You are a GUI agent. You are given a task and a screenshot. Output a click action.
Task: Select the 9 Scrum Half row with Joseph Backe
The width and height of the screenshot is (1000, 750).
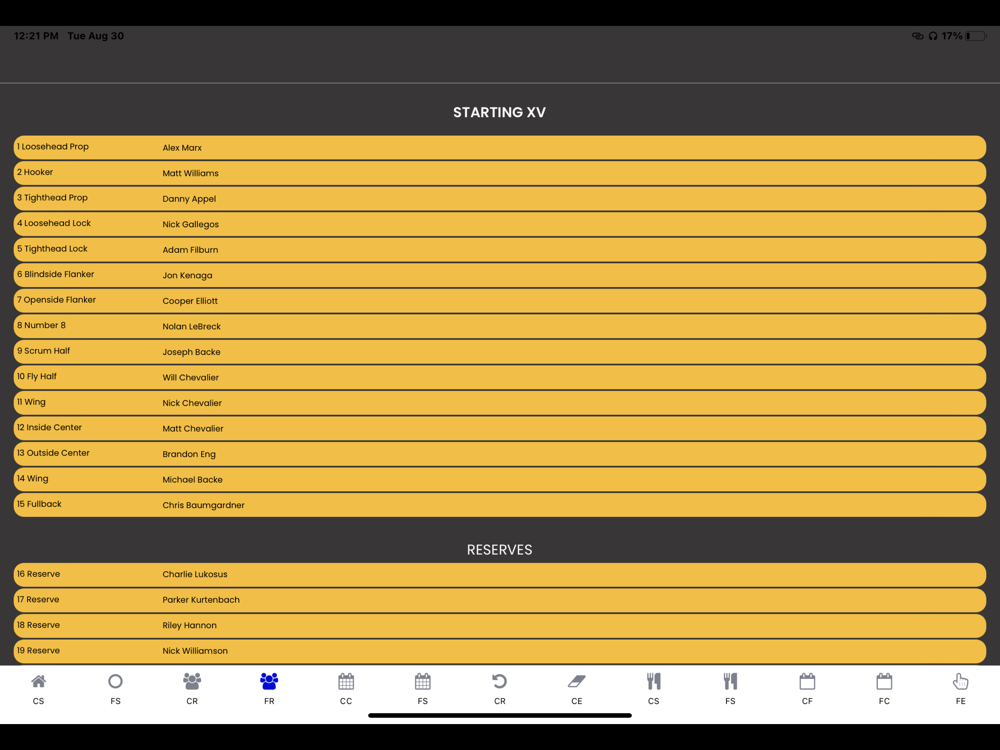(x=499, y=351)
